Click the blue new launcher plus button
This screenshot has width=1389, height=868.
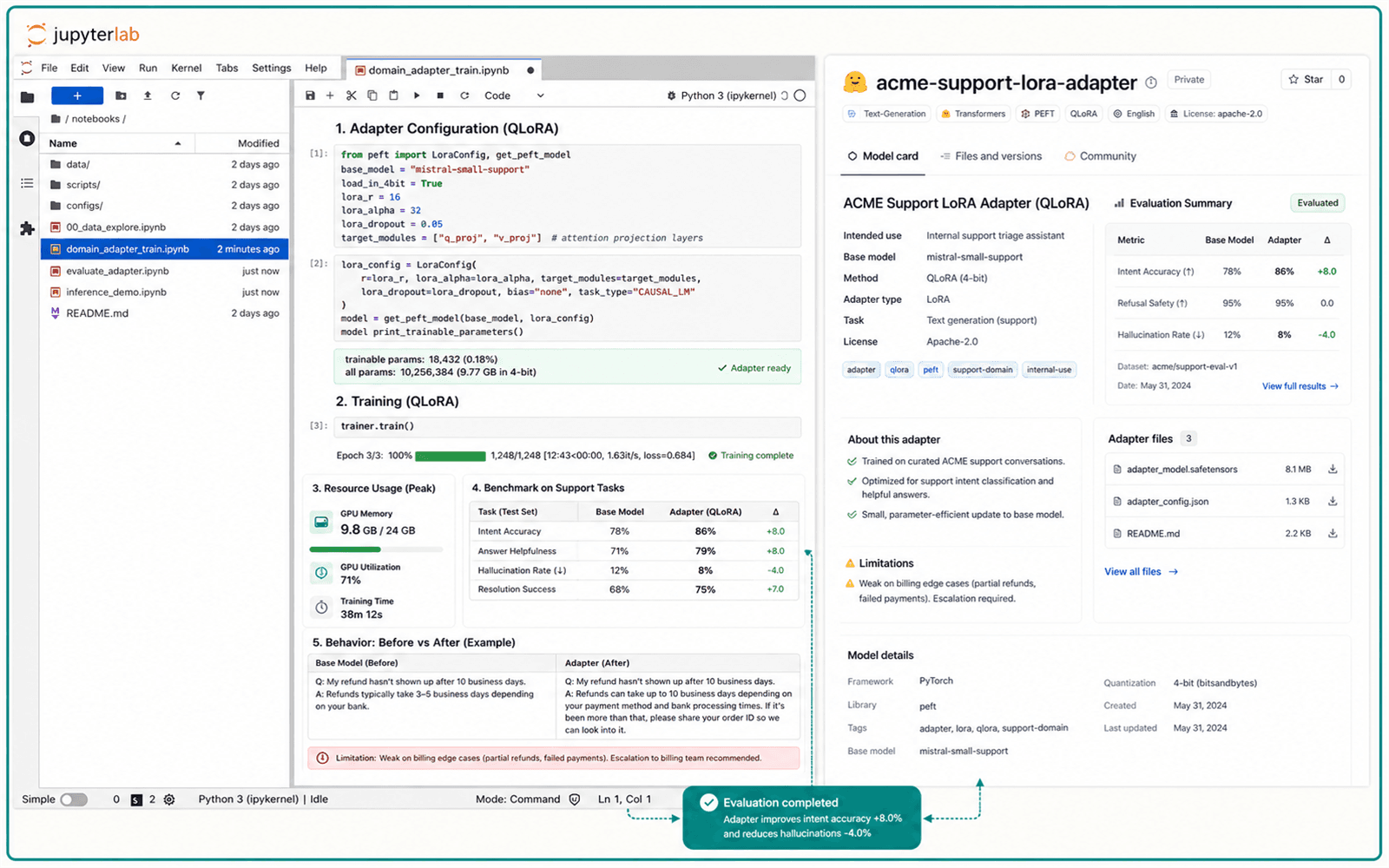(77, 95)
